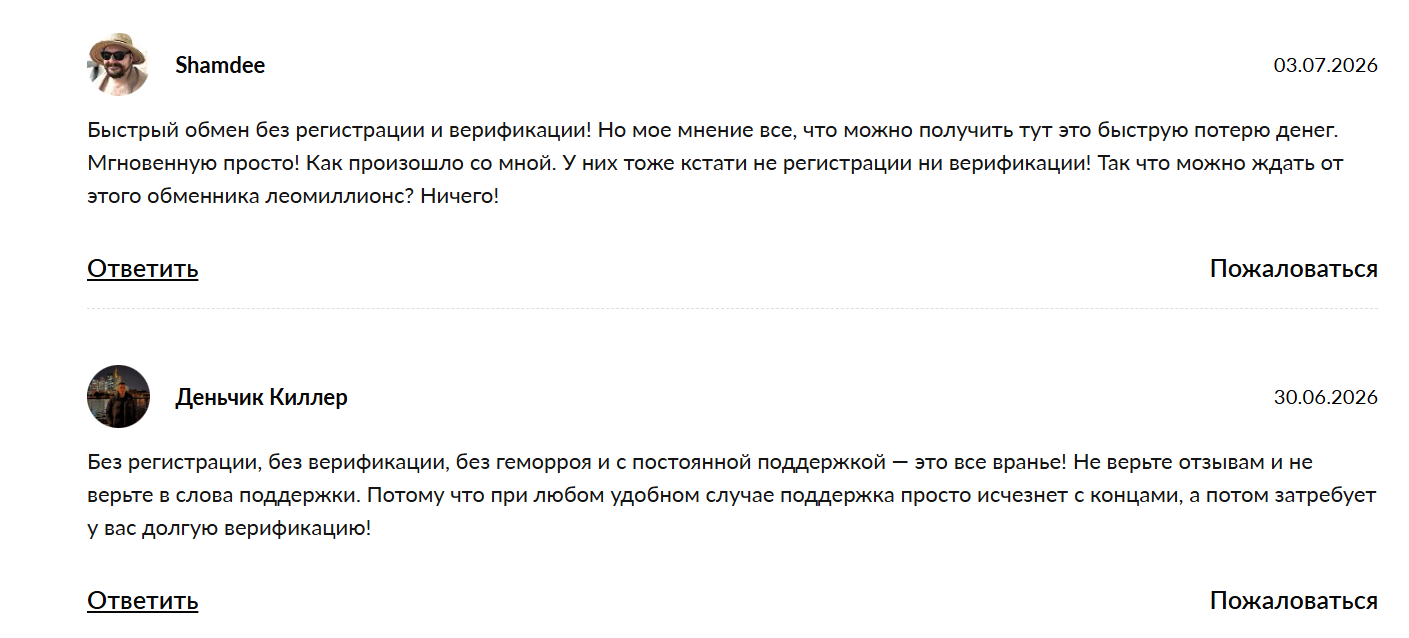Open the Деньчик Киллер username link
The width and height of the screenshot is (1409, 638).
pyautogui.click(x=262, y=397)
